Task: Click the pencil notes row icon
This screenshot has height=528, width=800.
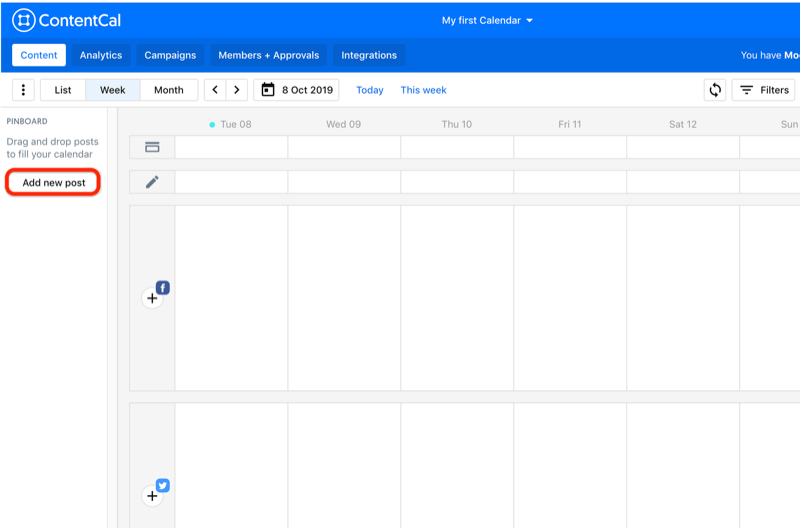Action: 152,182
